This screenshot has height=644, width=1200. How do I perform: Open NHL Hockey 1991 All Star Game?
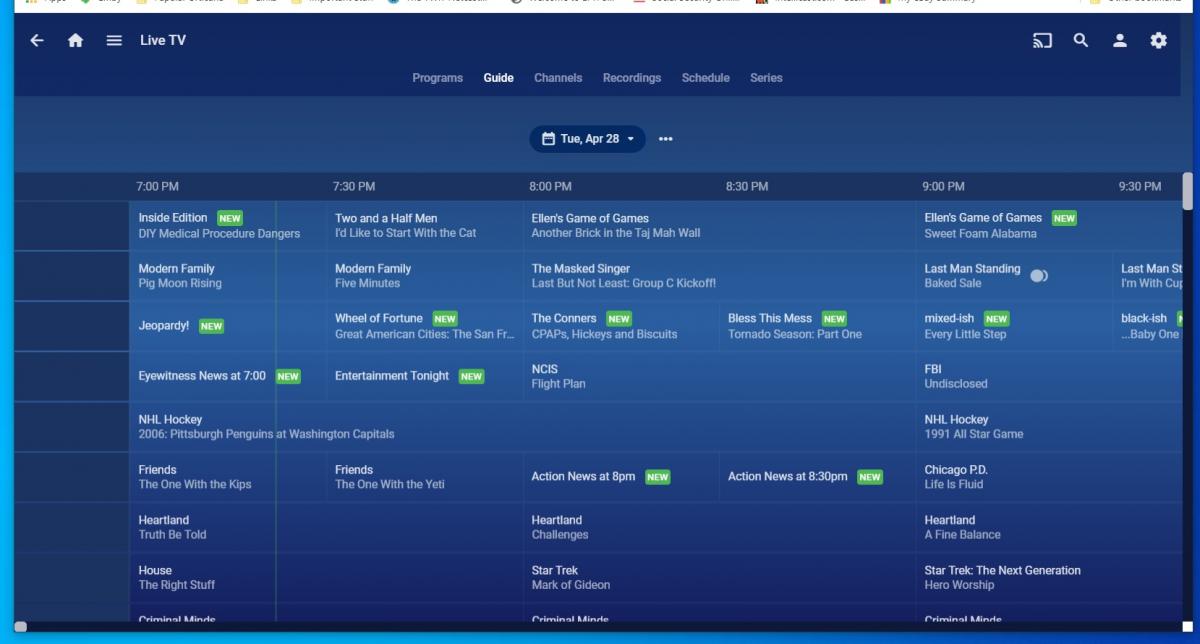click(x=1049, y=427)
